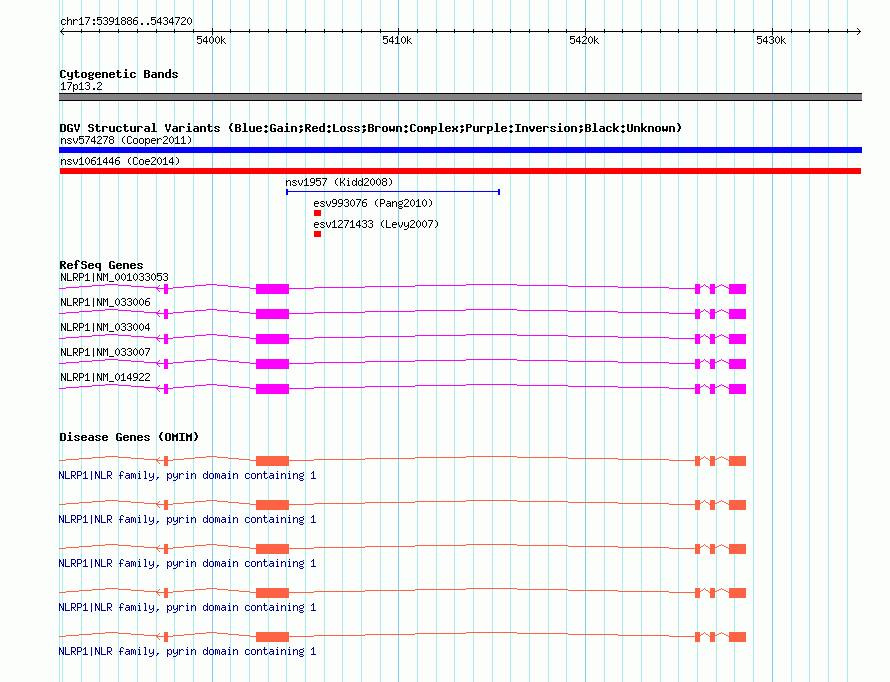Click the large orange exon in fourth OMIM row
890x682 pixels.
click(x=272, y=593)
